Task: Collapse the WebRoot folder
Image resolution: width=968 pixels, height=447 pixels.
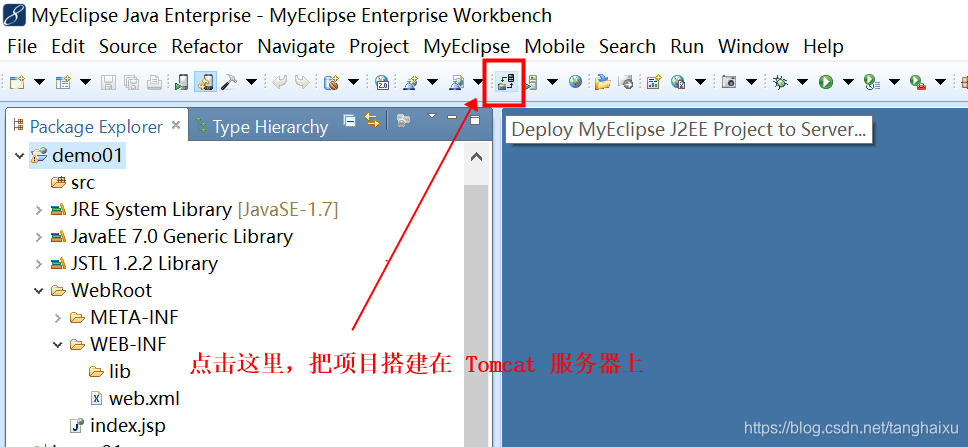Action: [40, 290]
